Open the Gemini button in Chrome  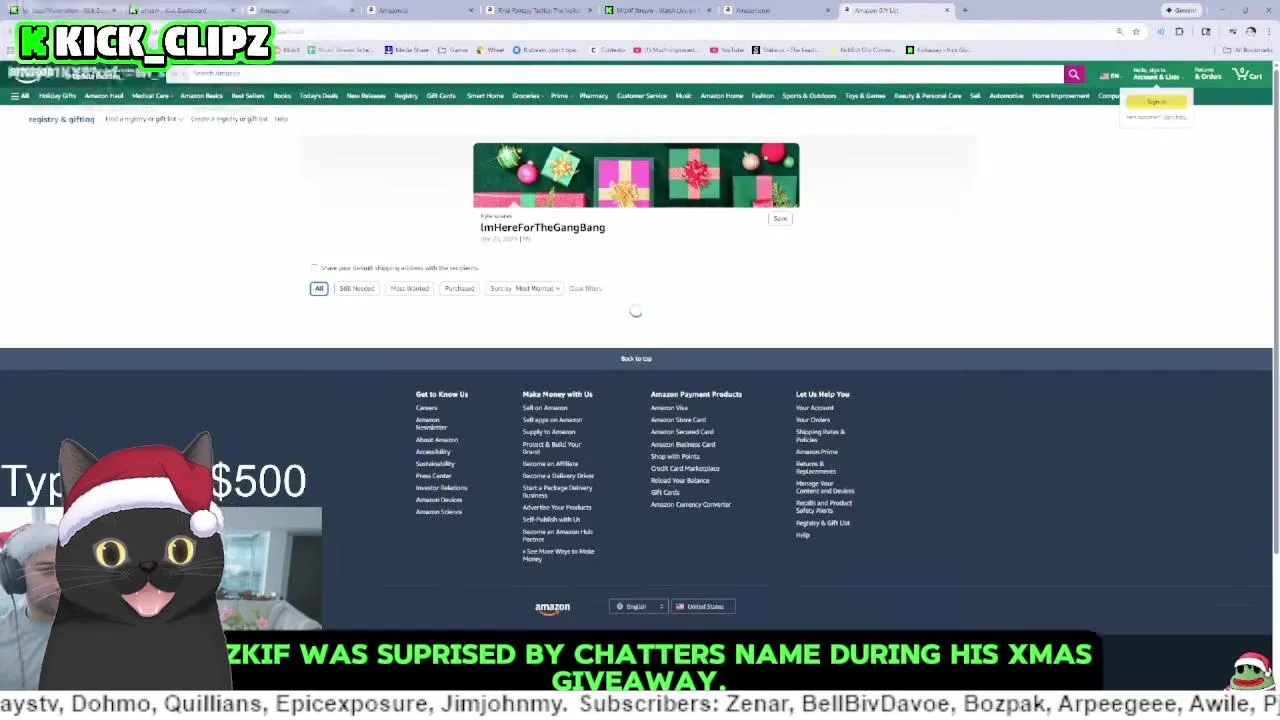[x=1181, y=10]
